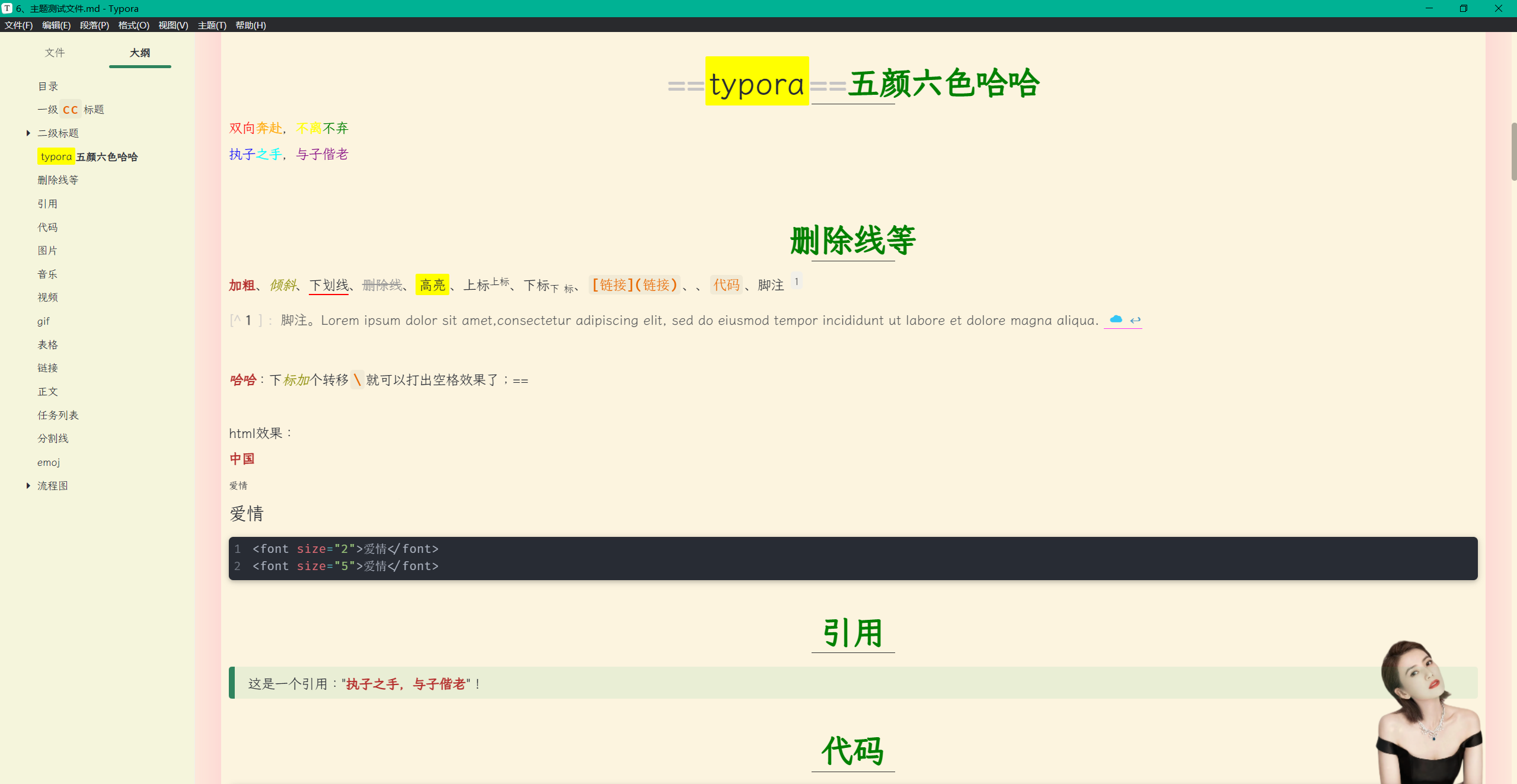Restore down the Typora window
This screenshot has width=1517, height=784.
[1464, 8]
